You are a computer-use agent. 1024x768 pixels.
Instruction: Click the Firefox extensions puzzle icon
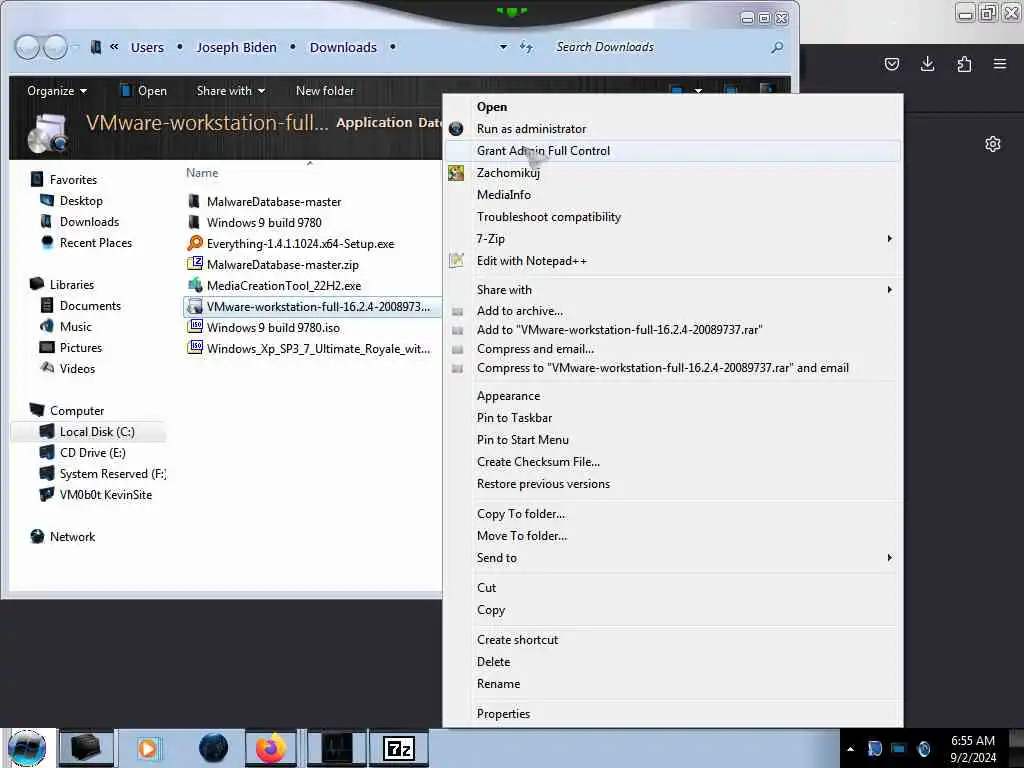[964, 63]
